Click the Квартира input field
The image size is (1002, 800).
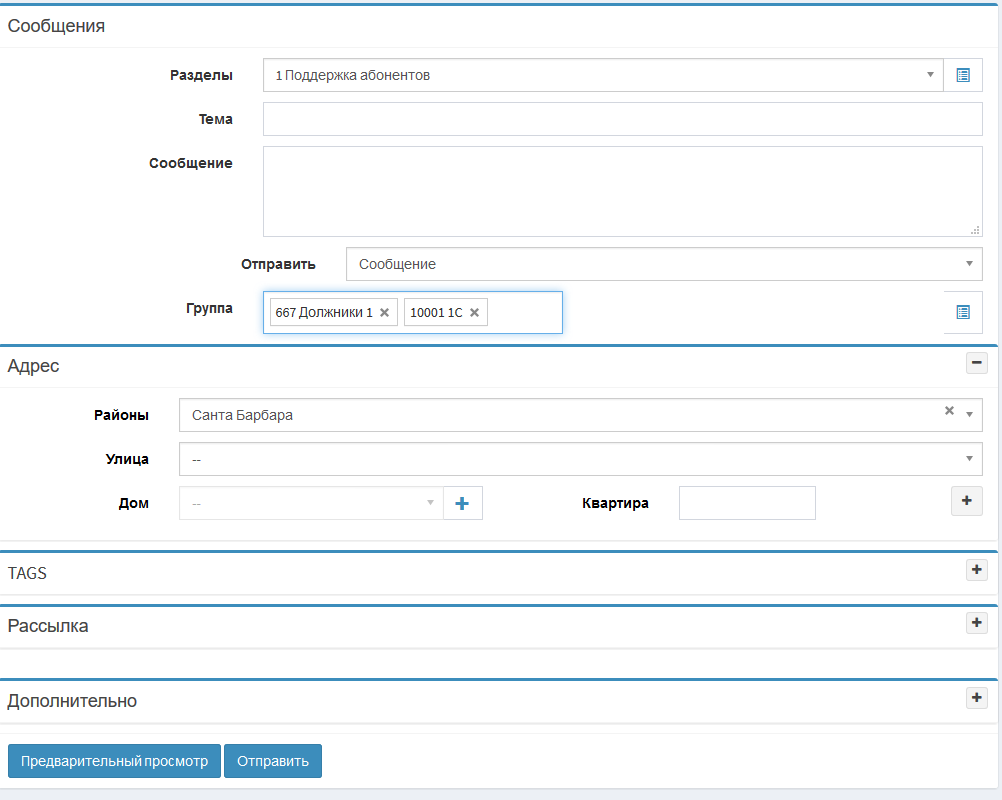coord(747,503)
